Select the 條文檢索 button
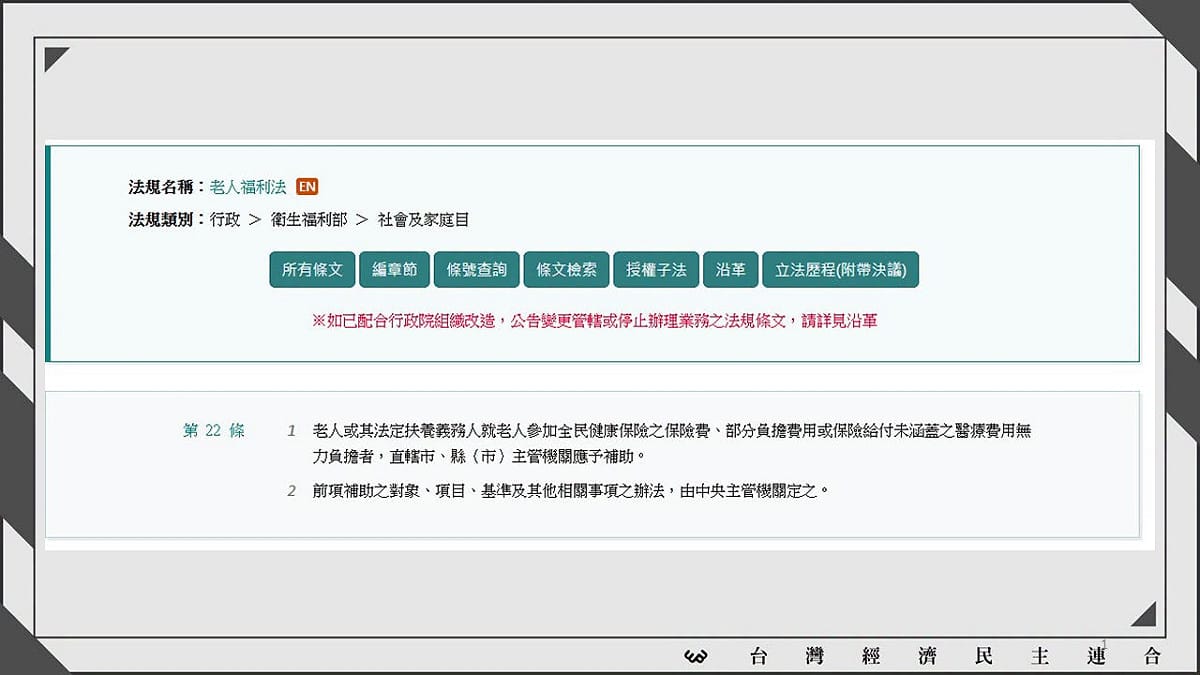The width and height of the screenshot is (1200, 675). tap(566, 270)
